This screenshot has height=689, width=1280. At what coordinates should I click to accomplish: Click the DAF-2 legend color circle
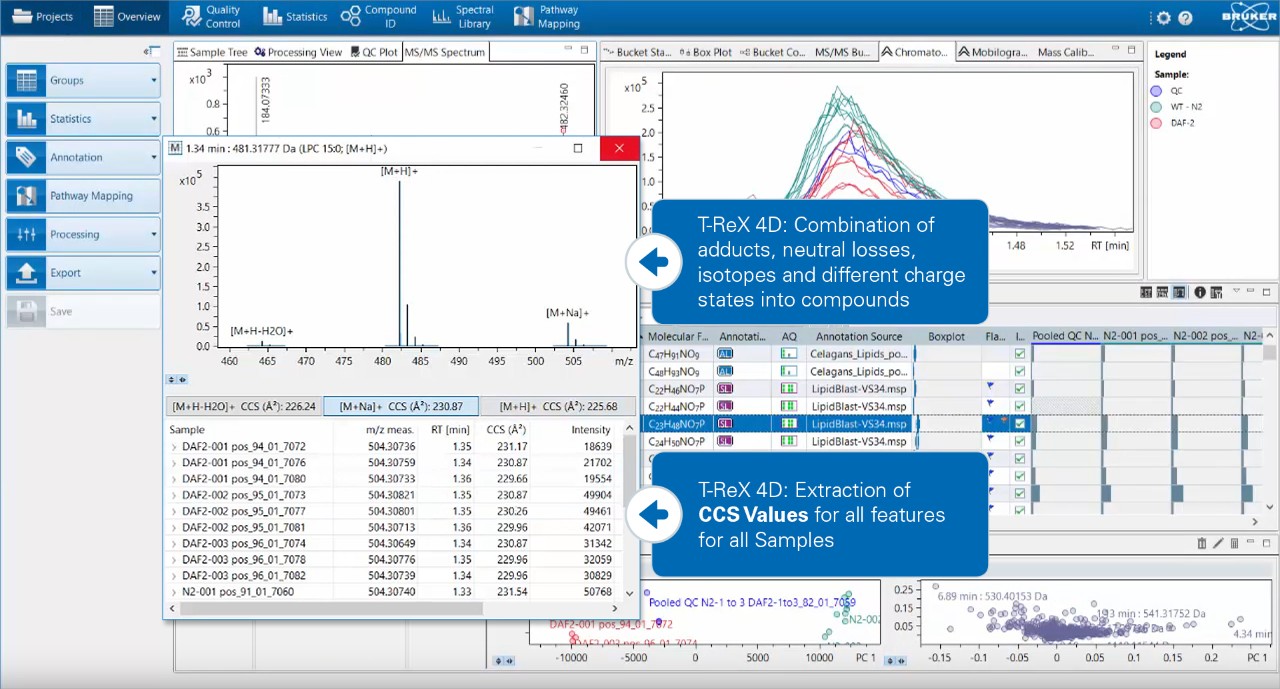pos(1156,123)
